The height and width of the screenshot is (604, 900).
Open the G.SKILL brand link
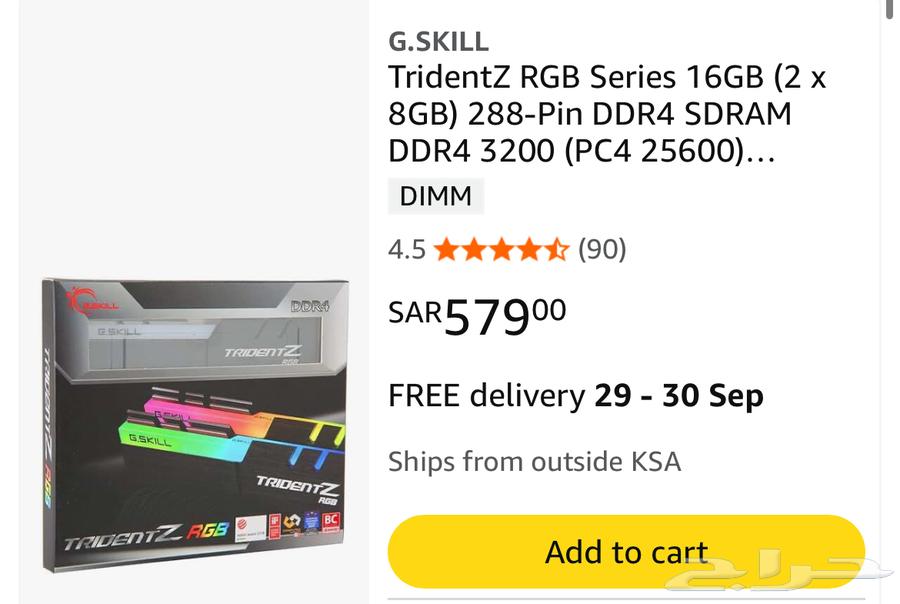(x=438, y=42)
